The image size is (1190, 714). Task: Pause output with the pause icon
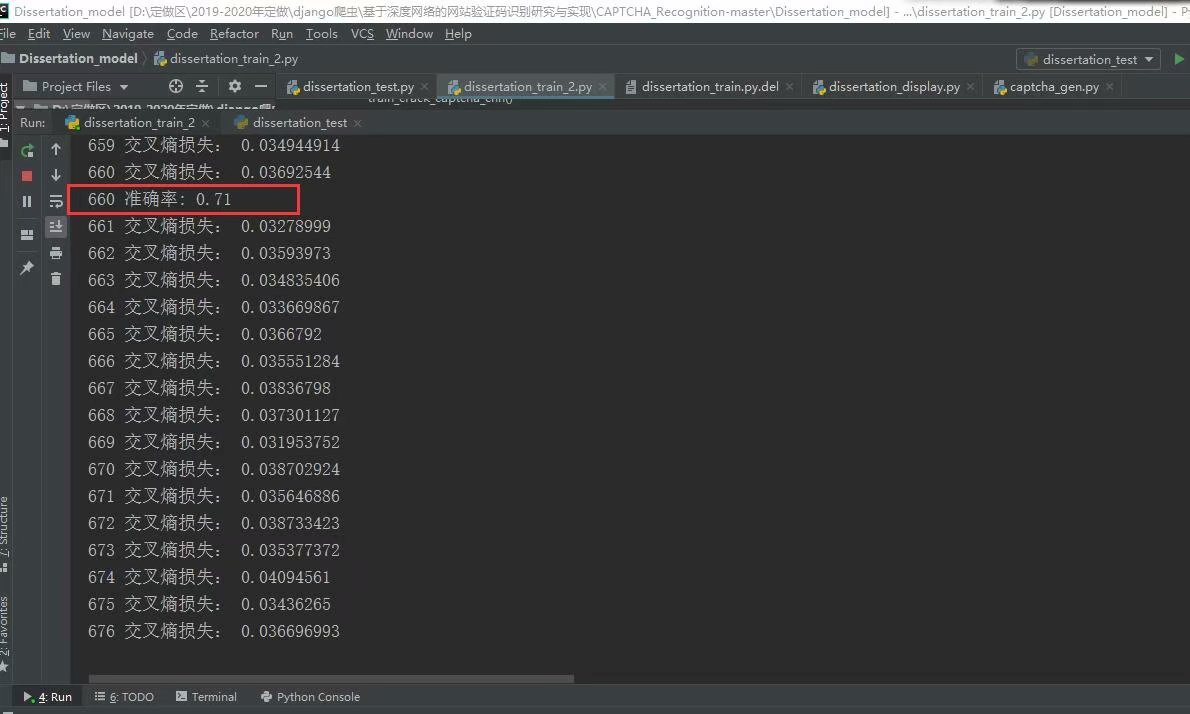pyautogui.click(x=27, y=201)
